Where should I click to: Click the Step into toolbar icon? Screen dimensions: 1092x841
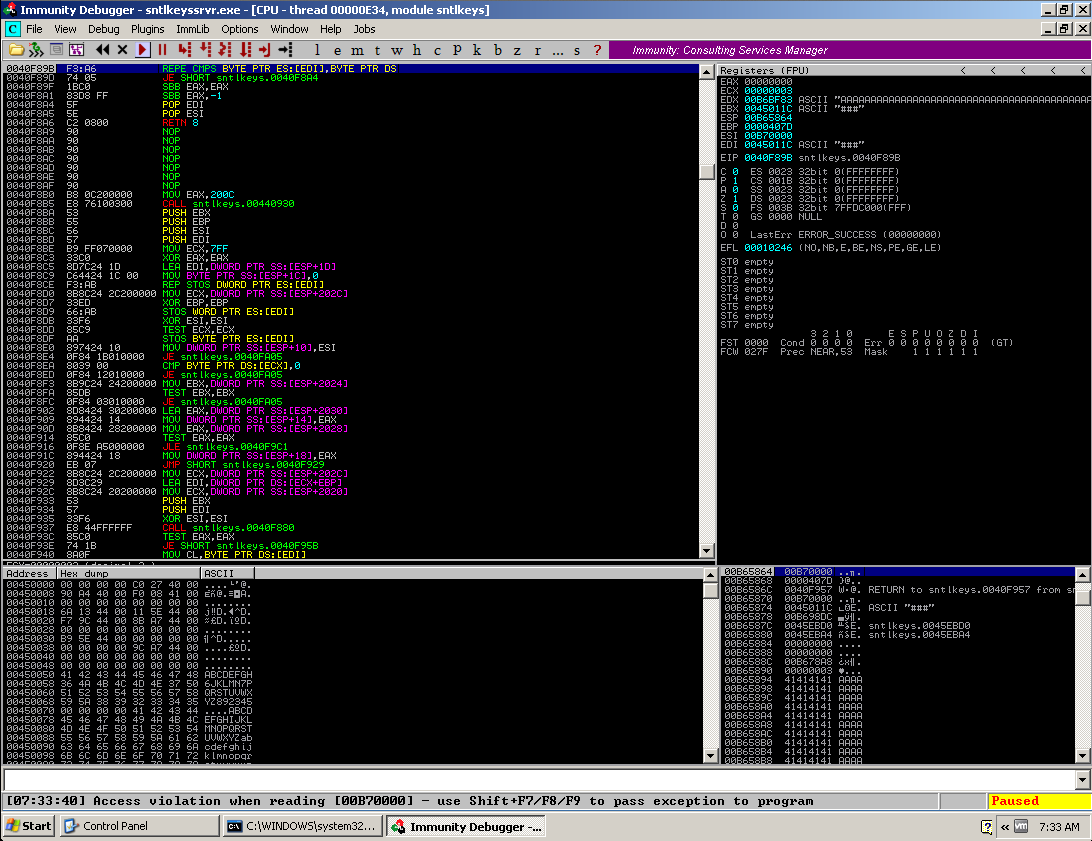tap(184, 49)
